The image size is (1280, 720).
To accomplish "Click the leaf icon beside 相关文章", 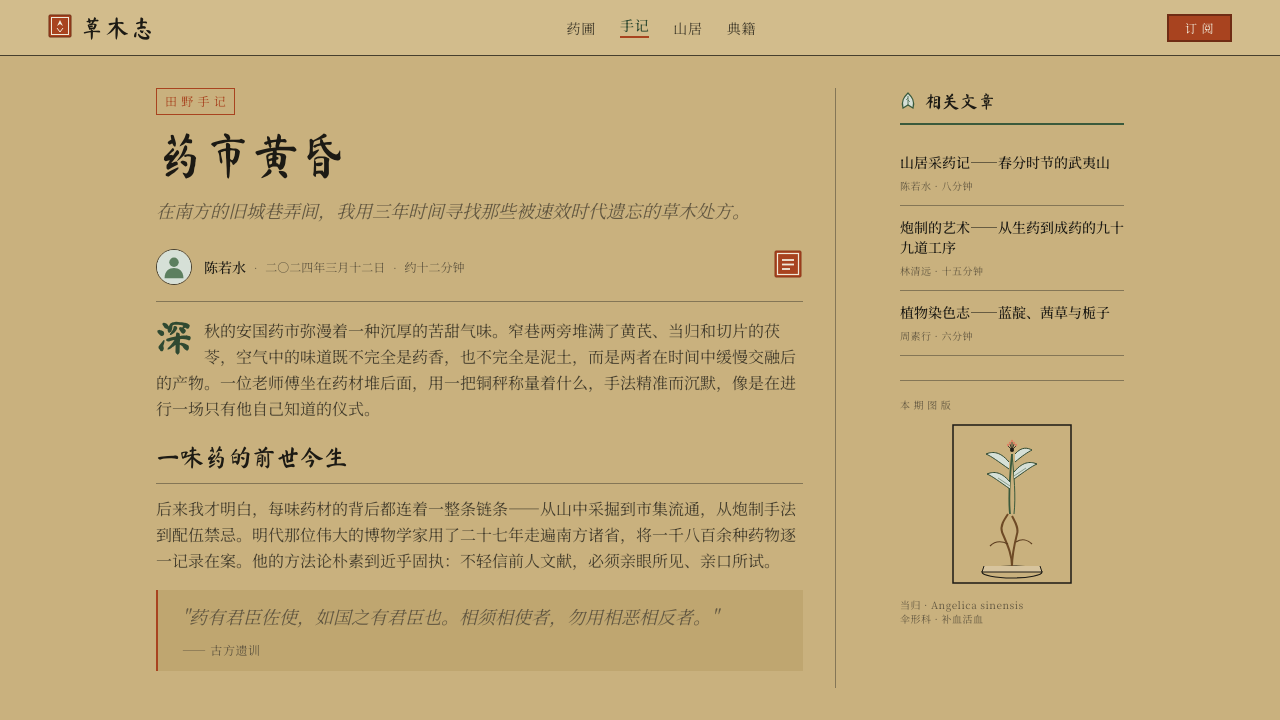I will click(908, 101).
